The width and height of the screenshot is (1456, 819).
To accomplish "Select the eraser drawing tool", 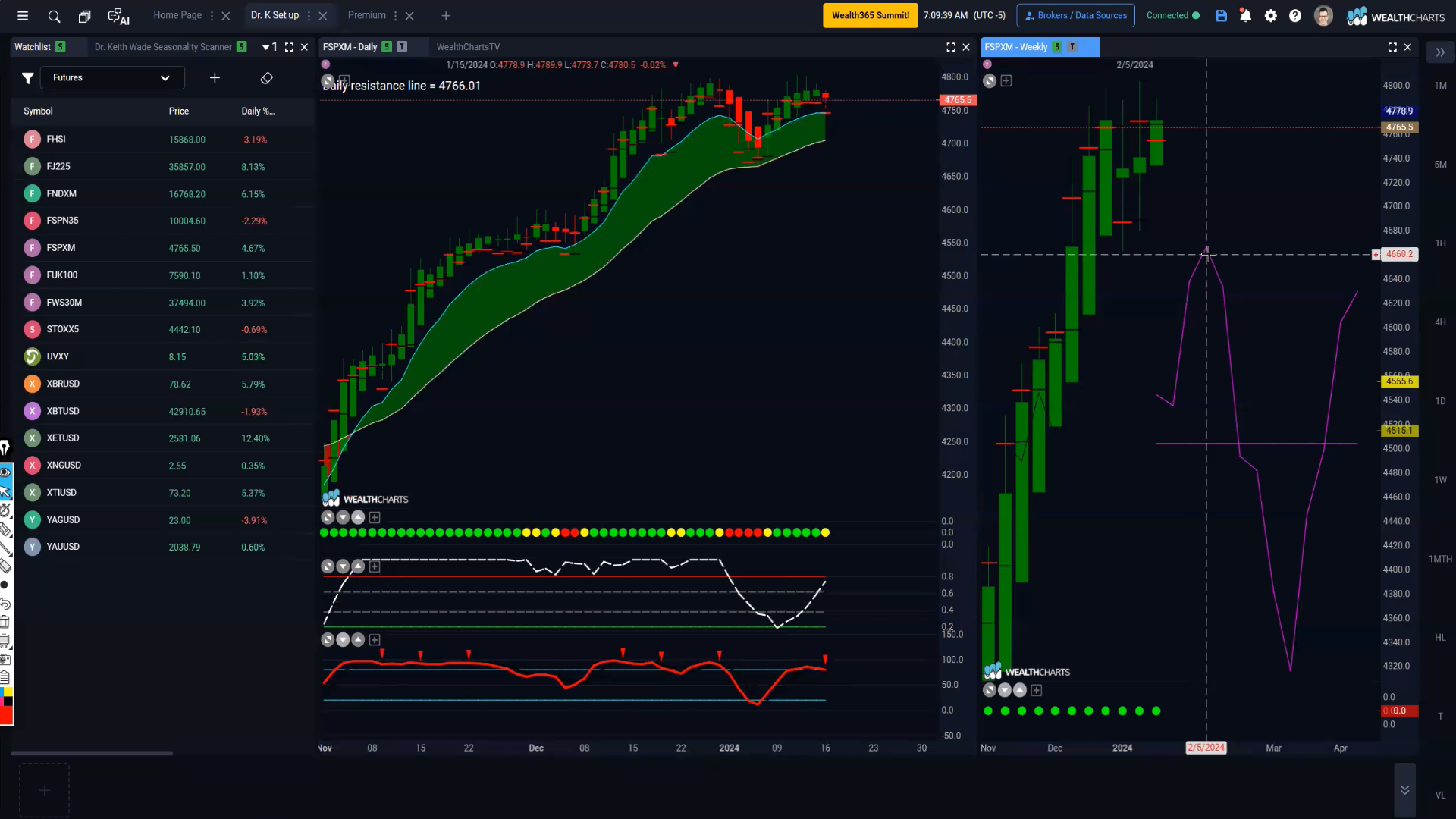I will [x=5, y=566].
